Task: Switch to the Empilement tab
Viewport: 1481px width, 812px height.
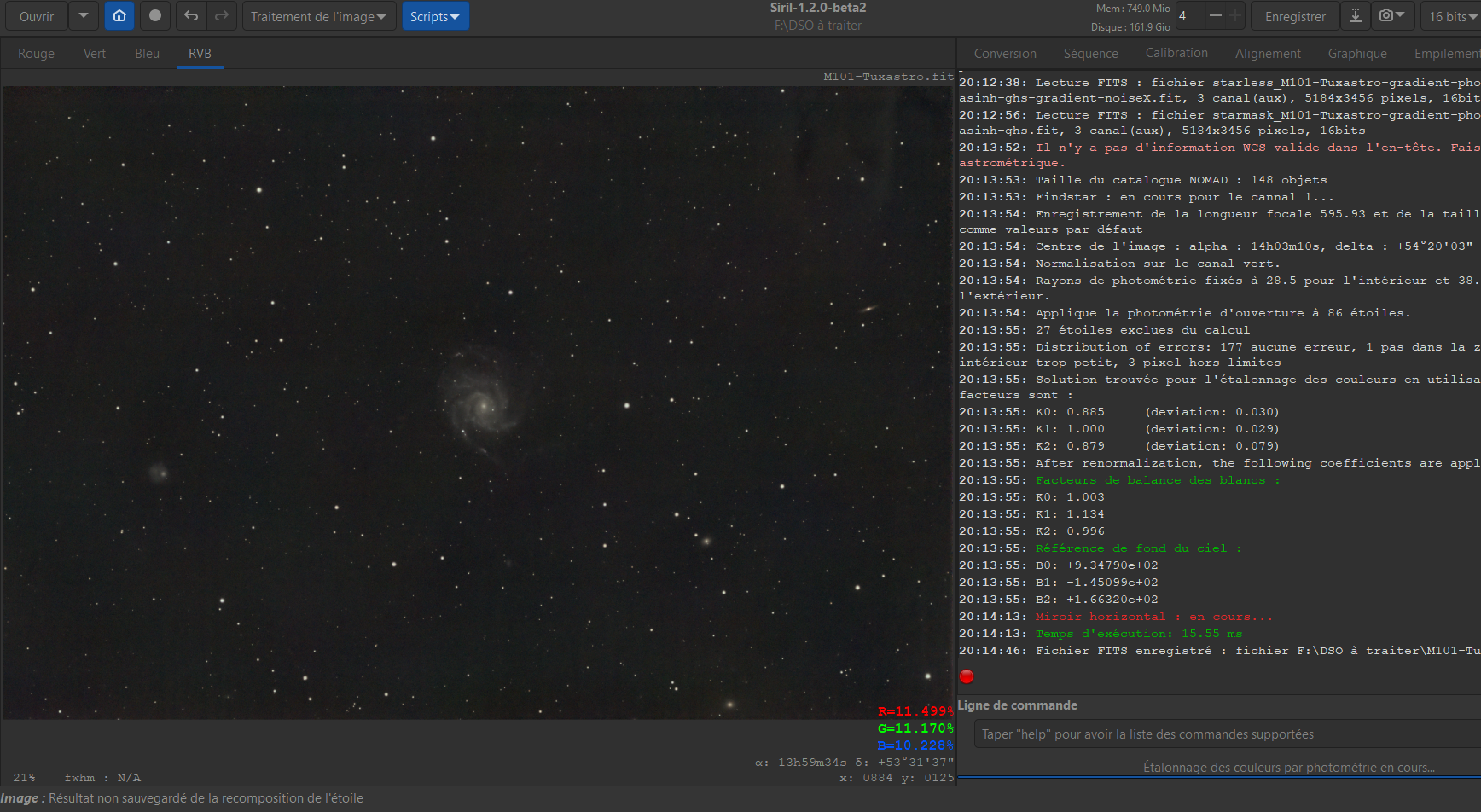Action: pyautogui.click(x=1447, y=53)
